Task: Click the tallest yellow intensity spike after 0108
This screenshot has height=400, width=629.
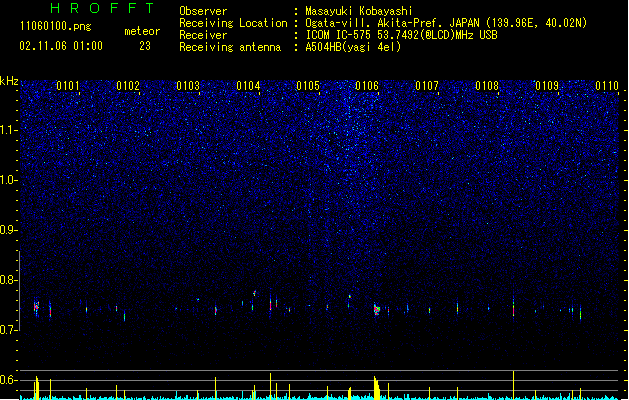Action: click(x=513, y=384)
